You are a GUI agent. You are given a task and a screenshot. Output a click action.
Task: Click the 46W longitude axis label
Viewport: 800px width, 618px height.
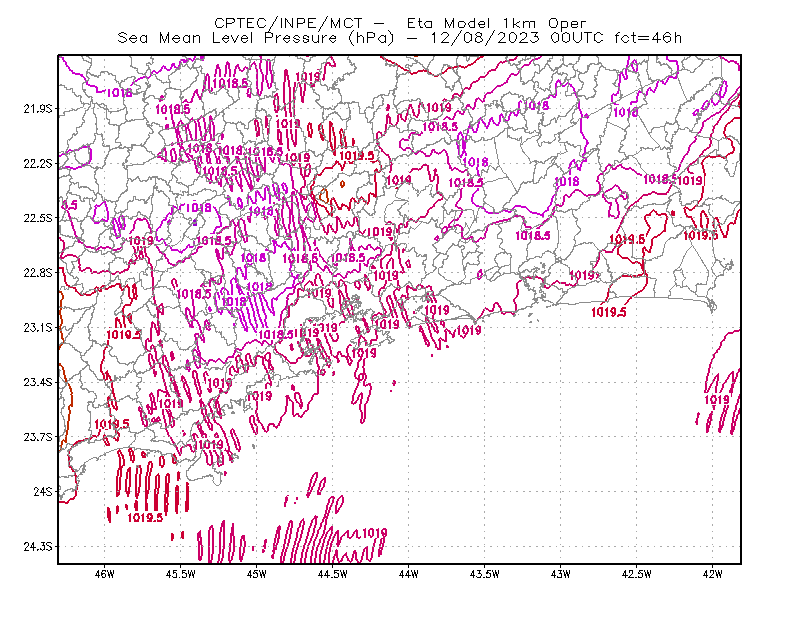(x=105, y=574)
